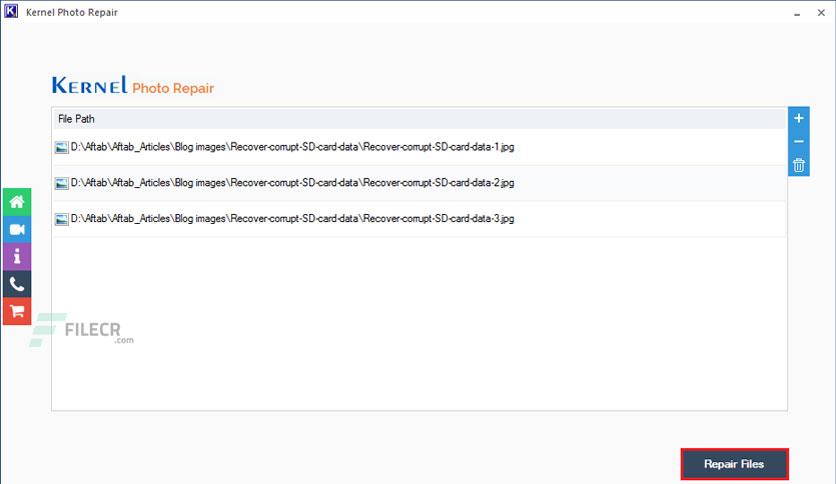Delete all files with trash icon
836x484 pixels.
[799, 165]
